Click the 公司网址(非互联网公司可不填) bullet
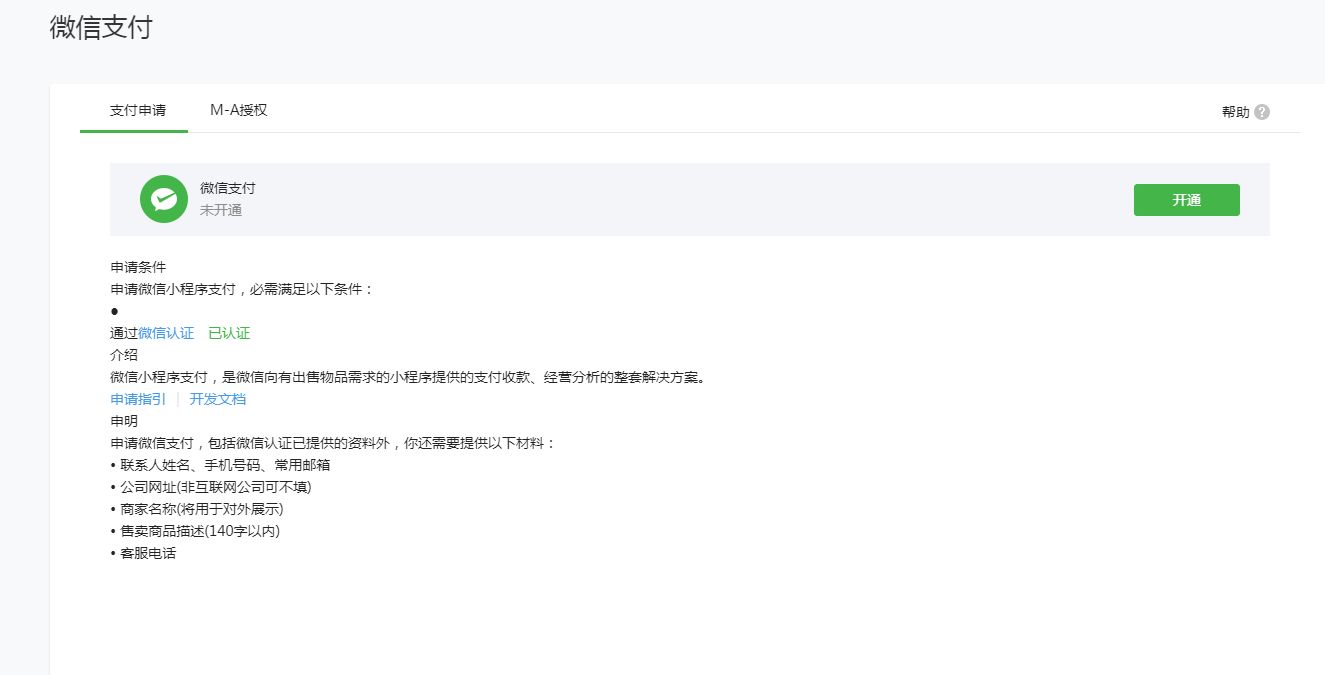The width and height of the screenshot is (1325, 675). [211, 487]
